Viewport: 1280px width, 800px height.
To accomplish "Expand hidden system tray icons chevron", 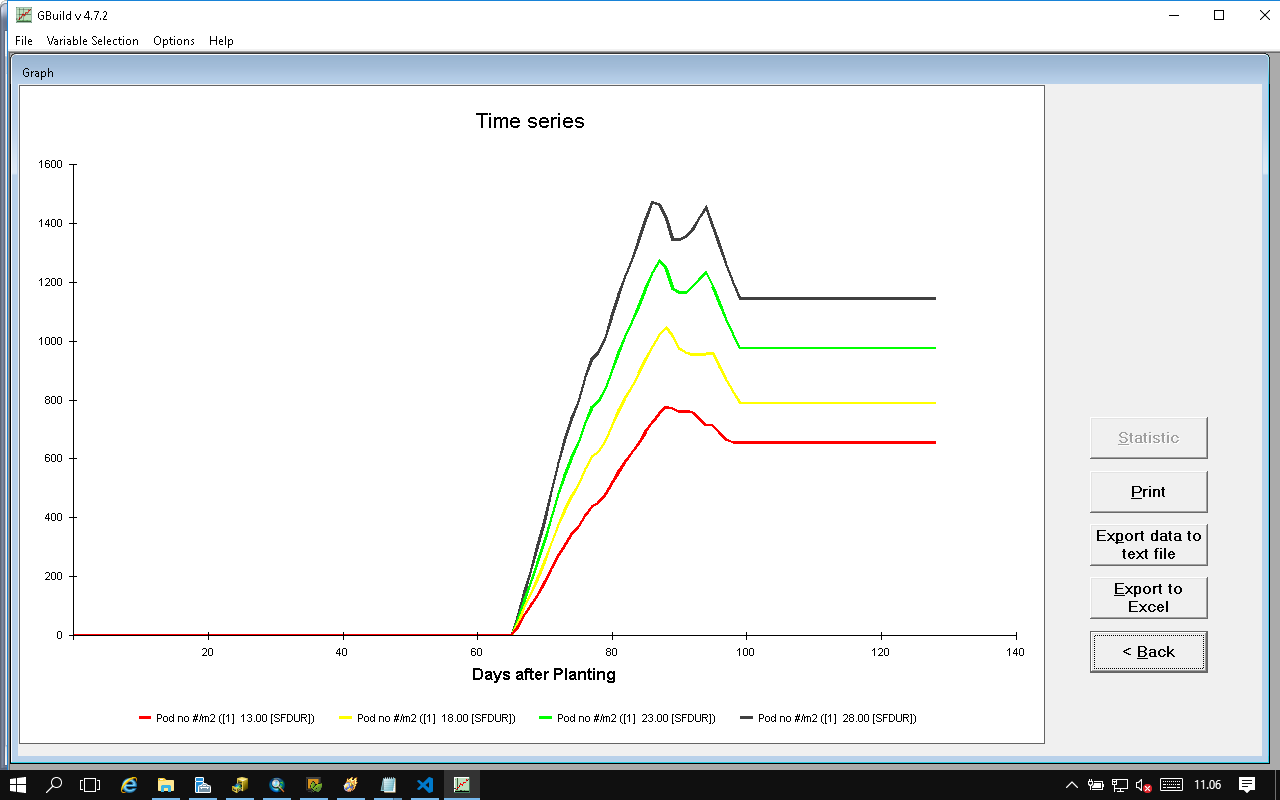I will pos(1072,785).
